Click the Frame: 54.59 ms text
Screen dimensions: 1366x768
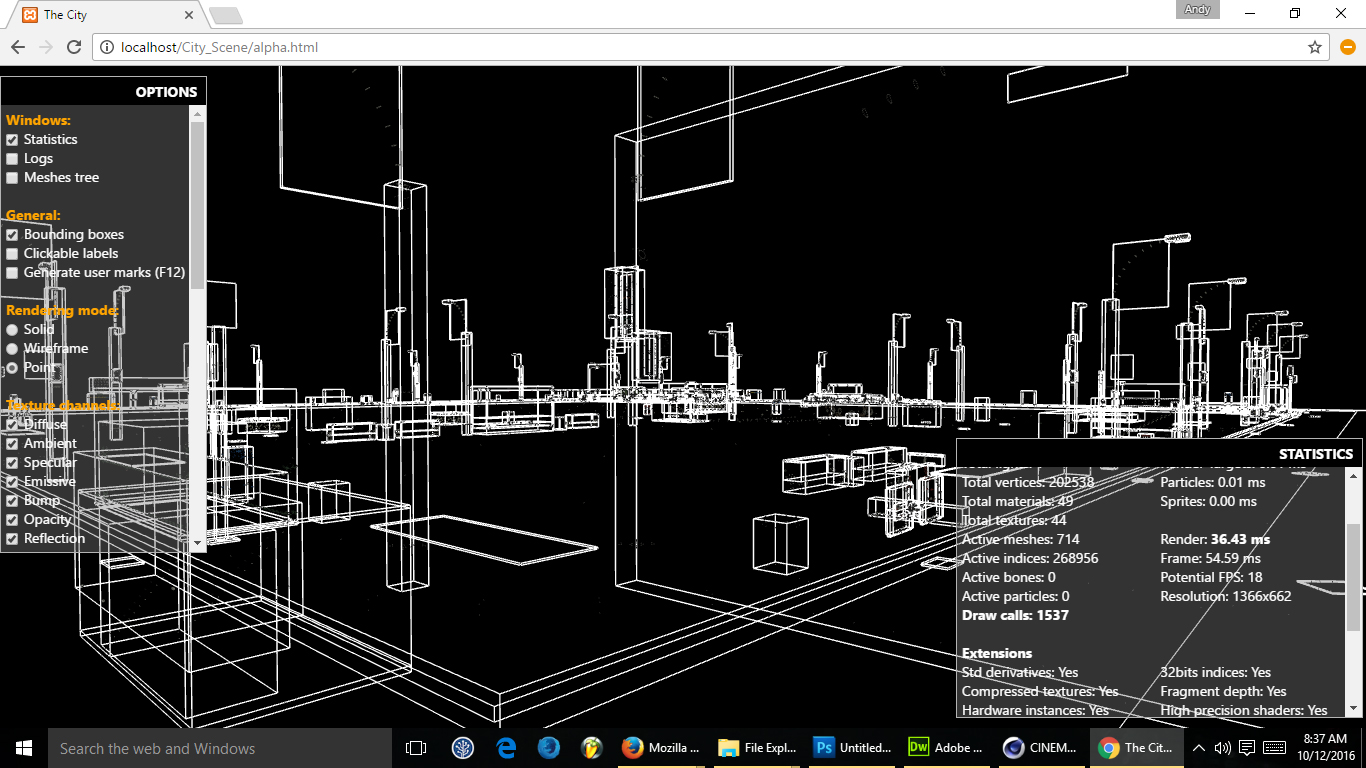[1211, 559]
